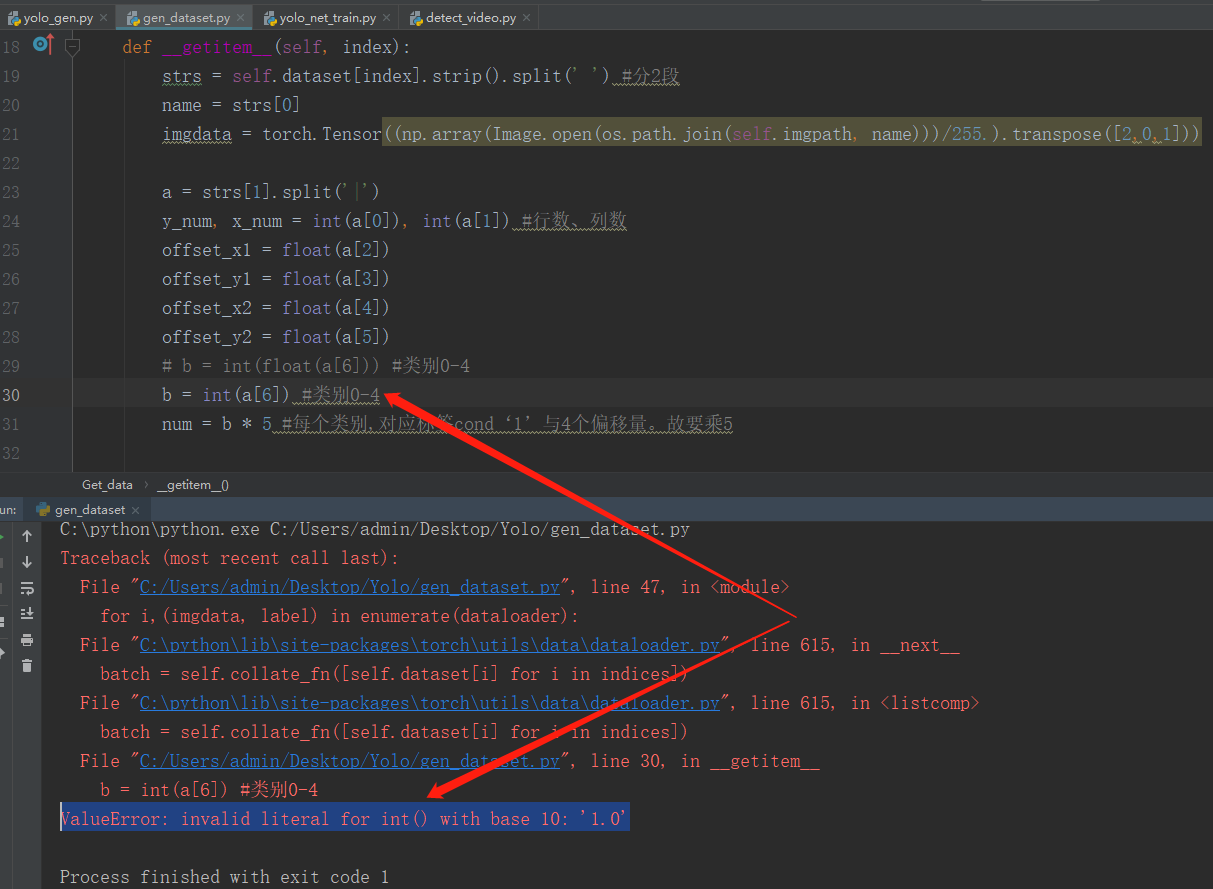Open gen_dataset.py link at line 47 traceback

point(349,588)
